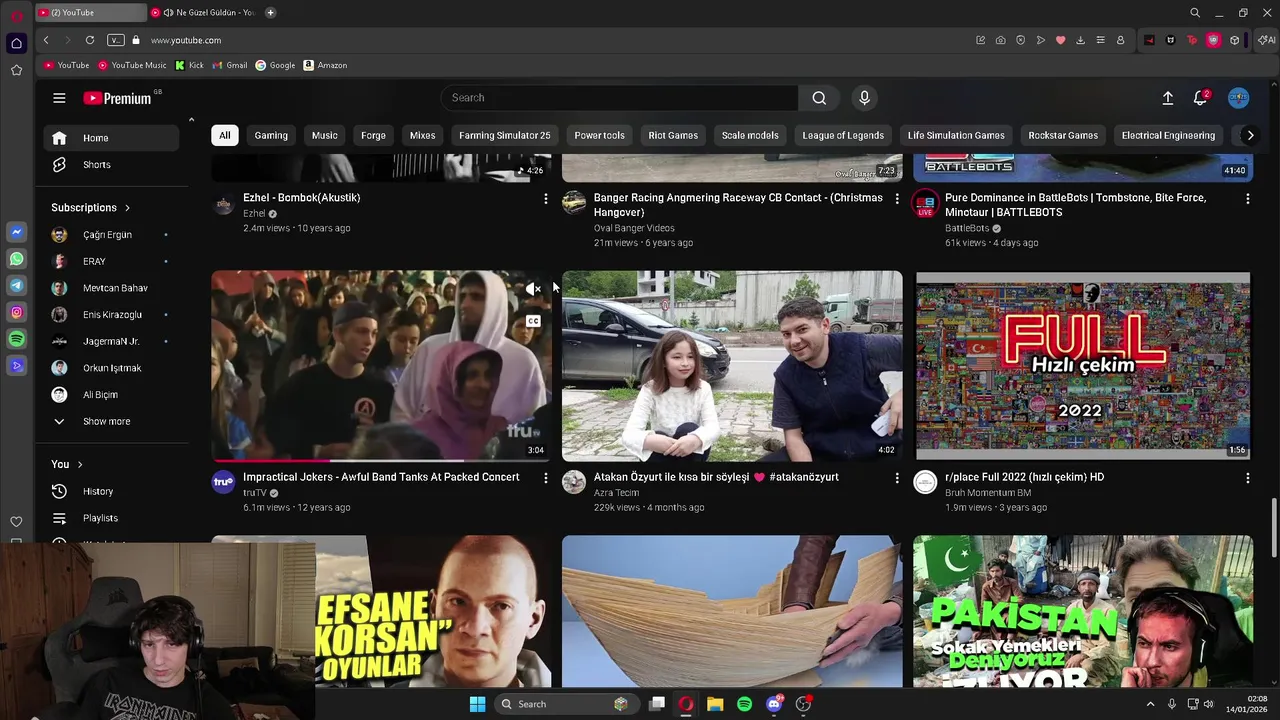Click the browser address bar URL
This screenshot has width=1280, height=720.
[x=186, y=40]
